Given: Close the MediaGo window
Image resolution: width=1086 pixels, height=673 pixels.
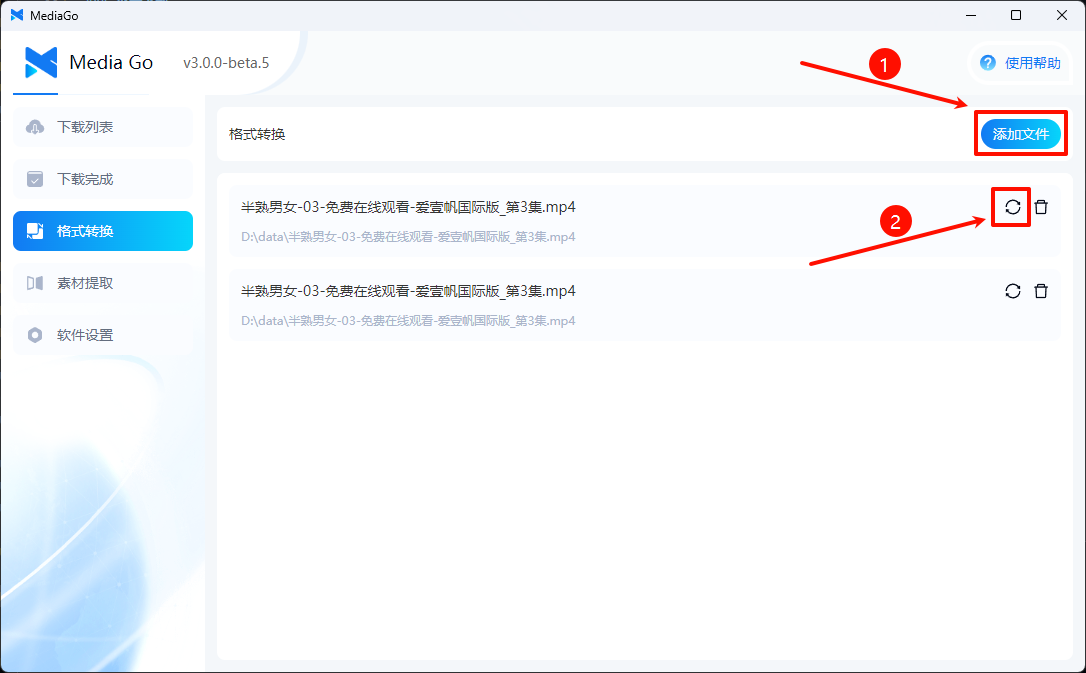Looking at the screenshot, I should click(x=1061, y=15).
